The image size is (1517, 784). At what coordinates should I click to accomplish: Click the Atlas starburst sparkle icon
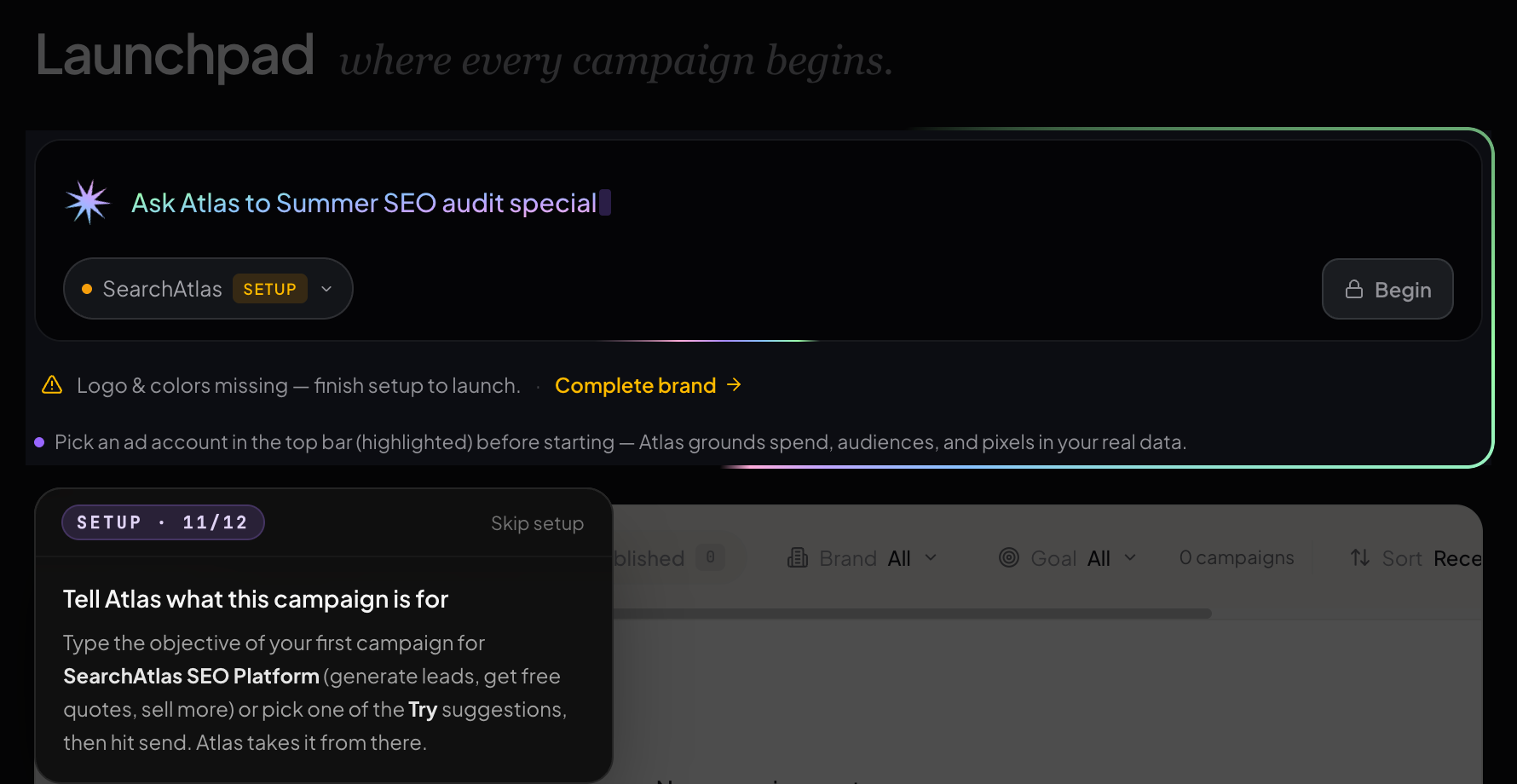pos(88,203)
